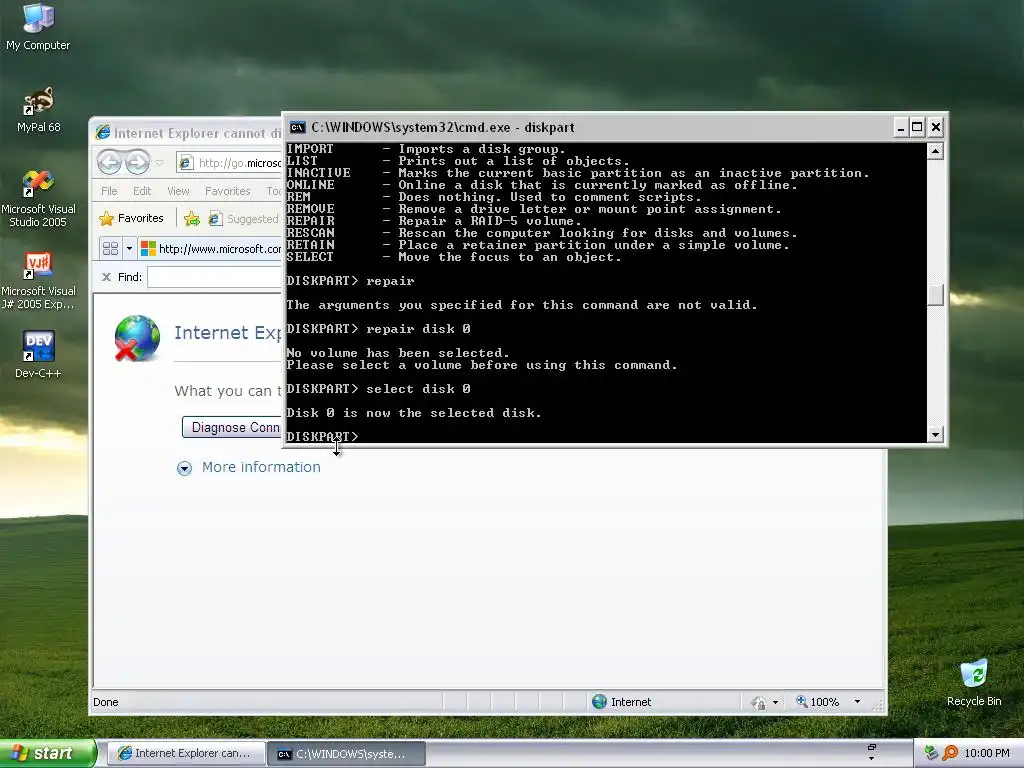Click the command prompt scroll down arrow

pyautogui.click(x=935, y=434)
